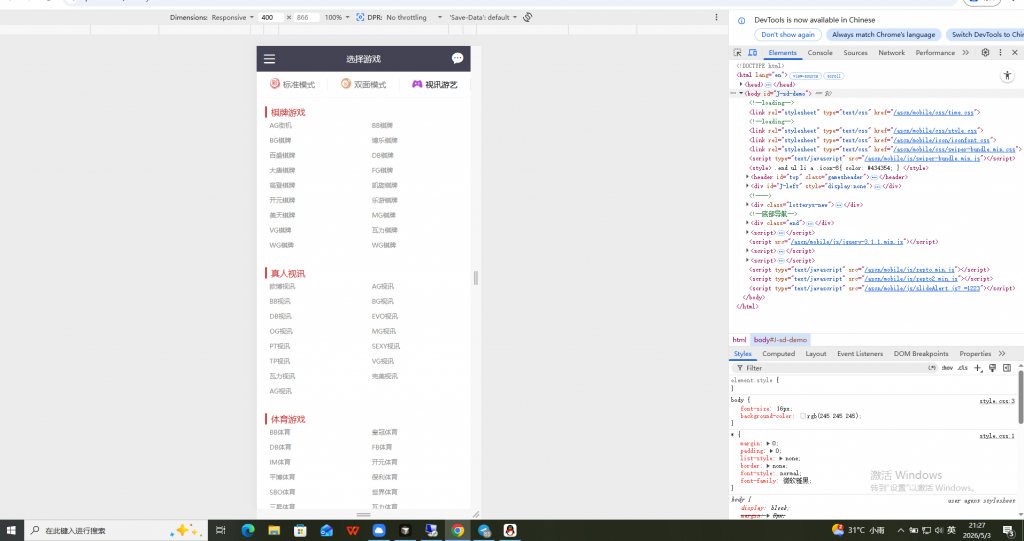Click the view-source badge beside the html tag
The image size is (1024, 541).
point(805,76)
